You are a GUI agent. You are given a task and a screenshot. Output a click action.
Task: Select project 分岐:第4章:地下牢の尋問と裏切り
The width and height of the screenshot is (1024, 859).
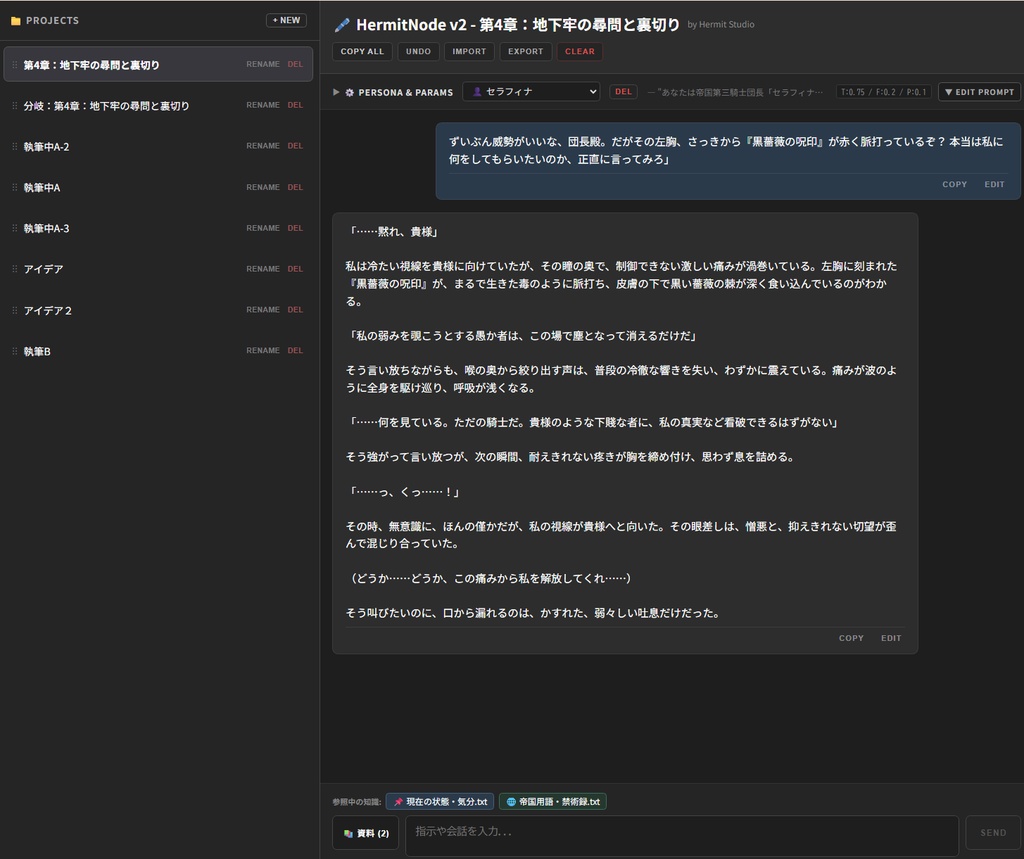tap(158, 105)
